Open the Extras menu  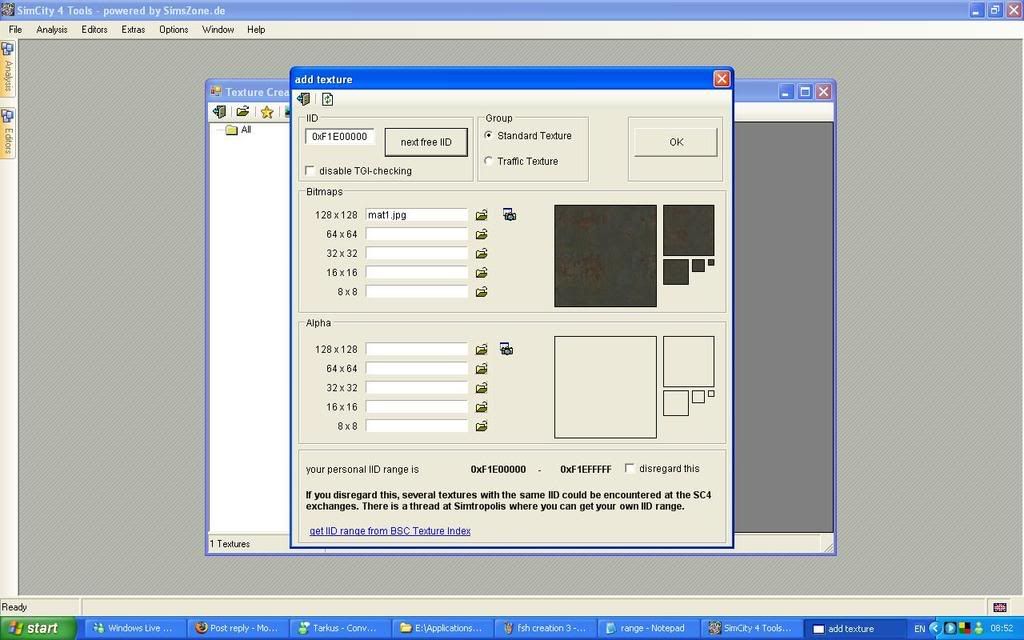click(x=133, y=29)
